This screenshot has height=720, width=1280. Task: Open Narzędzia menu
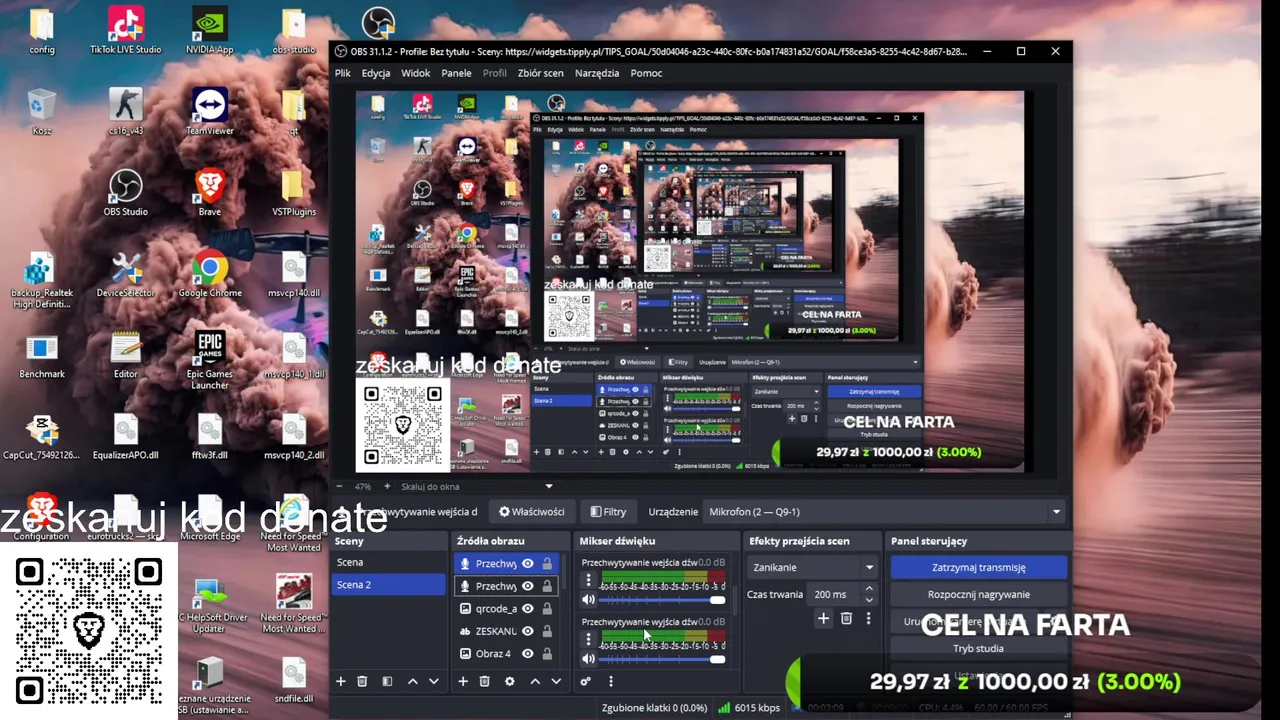pos(597,73)
